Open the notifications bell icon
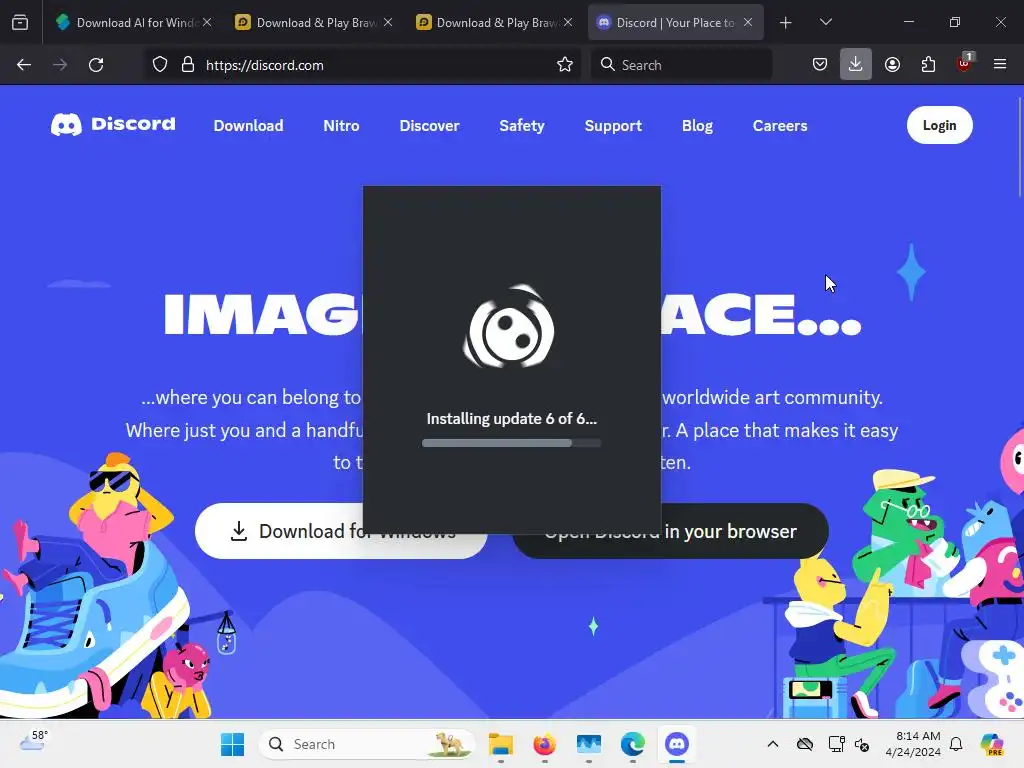This screenshot has width=1024, height=768. click(x=956, y=744)
